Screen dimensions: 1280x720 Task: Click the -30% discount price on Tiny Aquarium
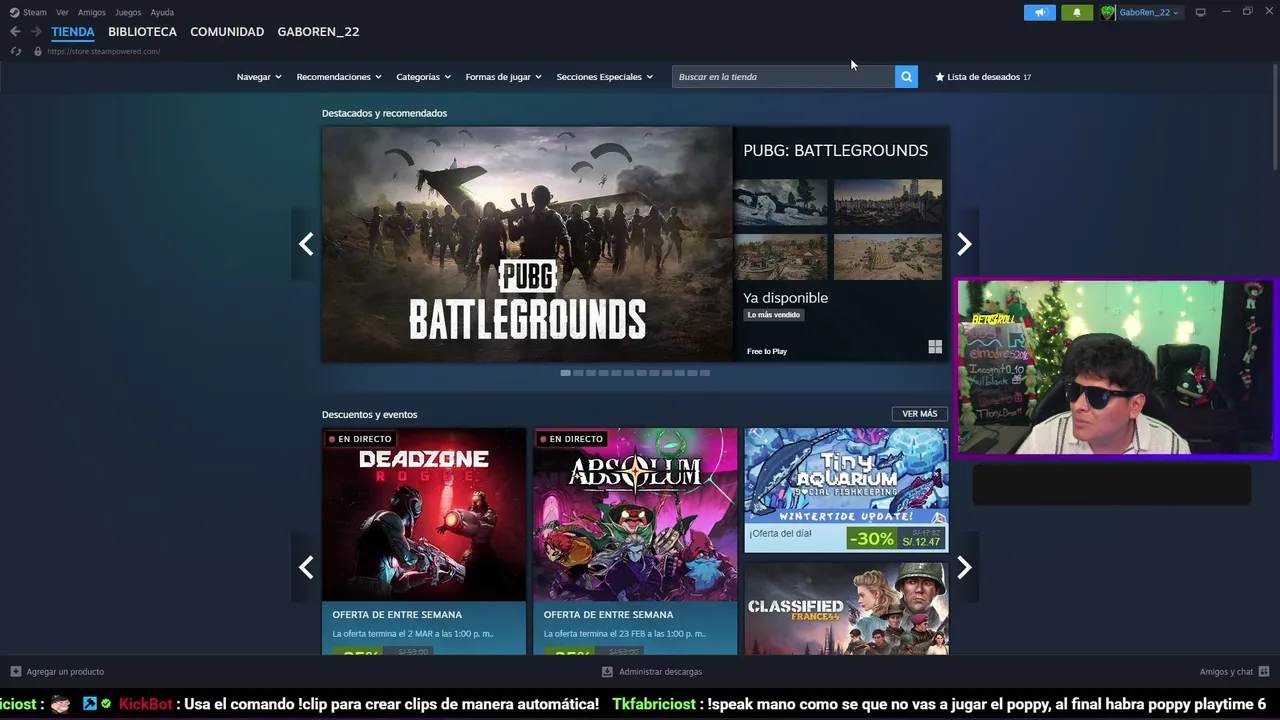896,539
